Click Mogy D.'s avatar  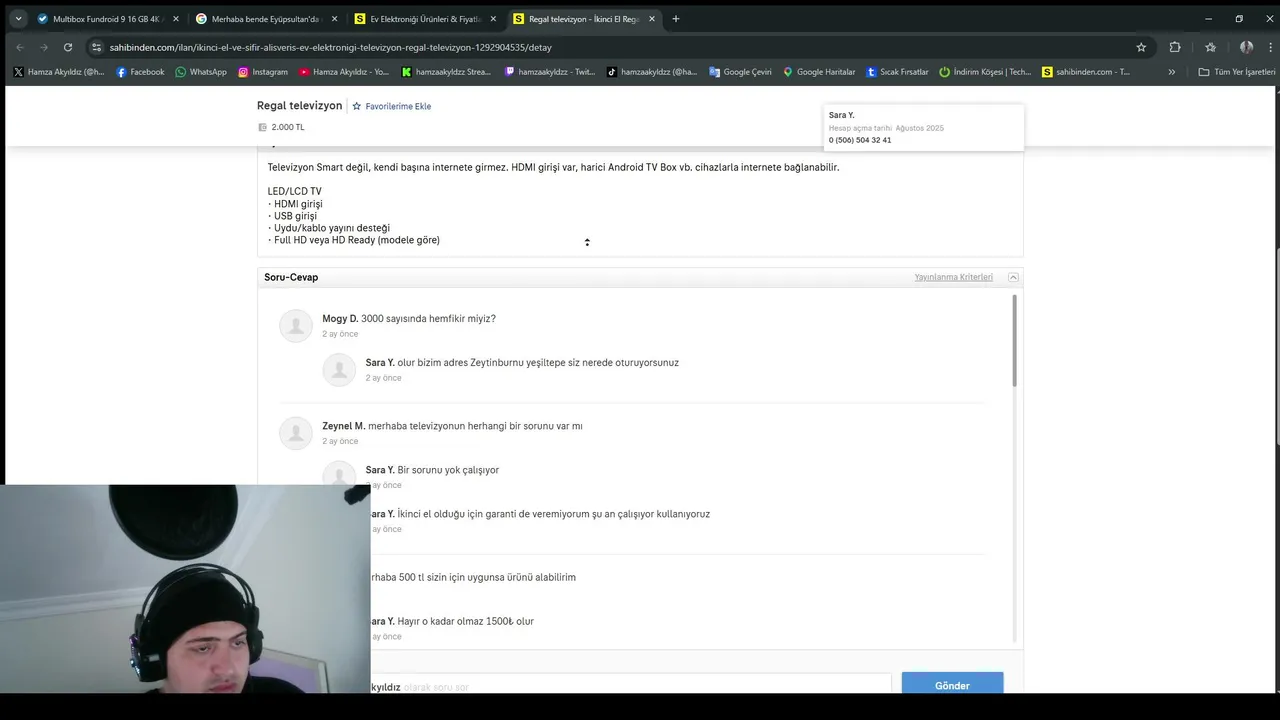(x=296, y=326)
